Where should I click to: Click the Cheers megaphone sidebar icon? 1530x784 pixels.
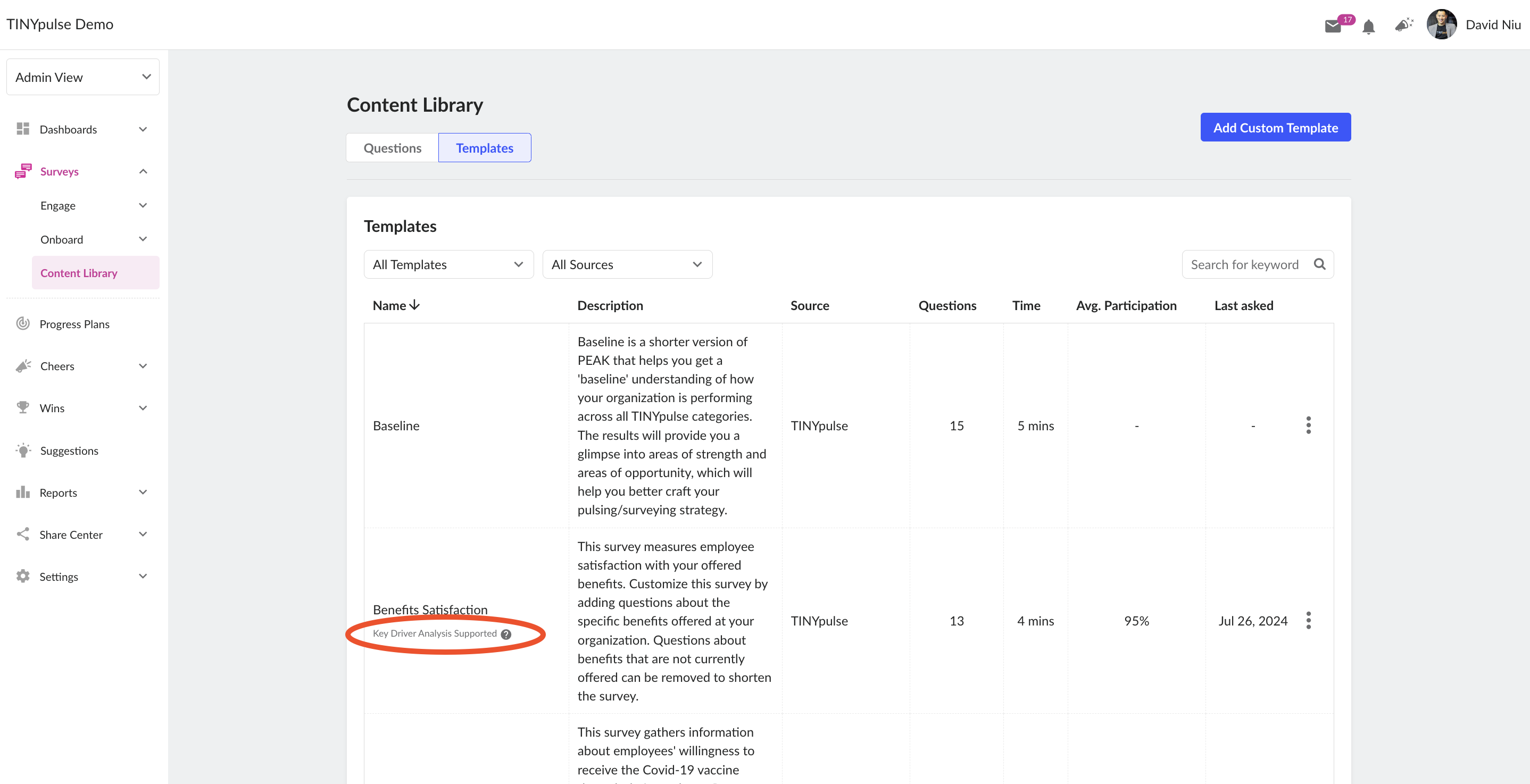(x=23, y=366)
